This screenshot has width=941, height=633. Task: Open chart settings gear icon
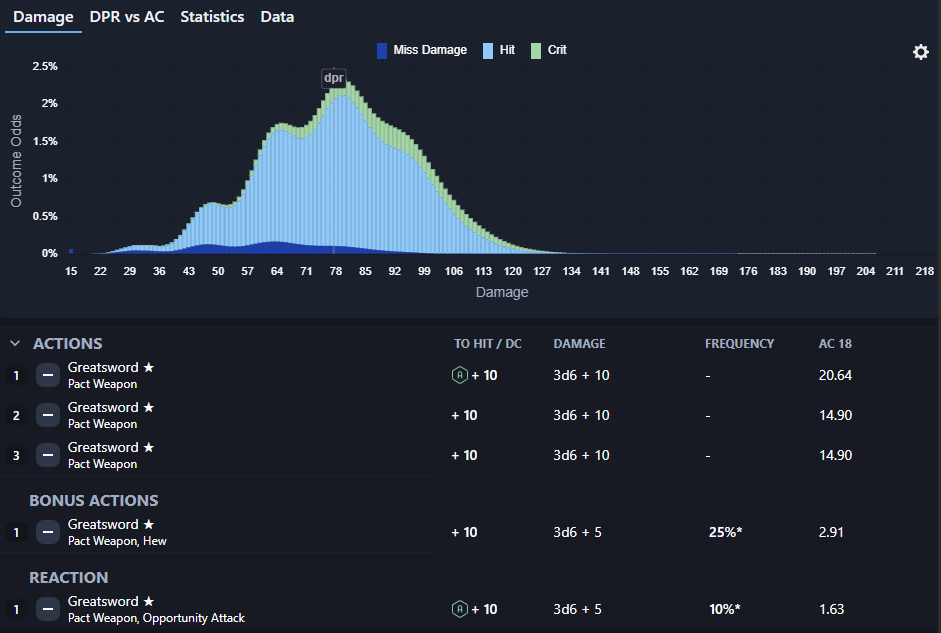pyautogui.click(x=920, y=52)
